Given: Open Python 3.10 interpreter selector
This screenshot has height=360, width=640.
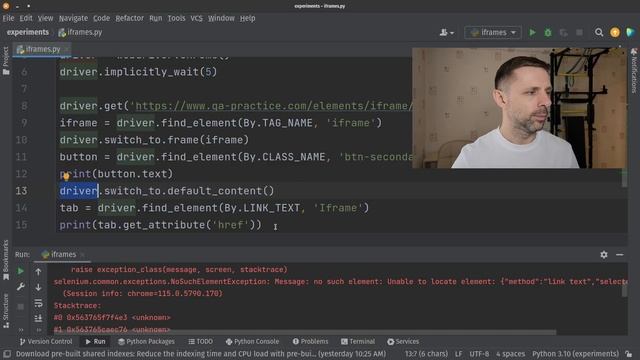Looking at the screenshot, I should [575, 354].
